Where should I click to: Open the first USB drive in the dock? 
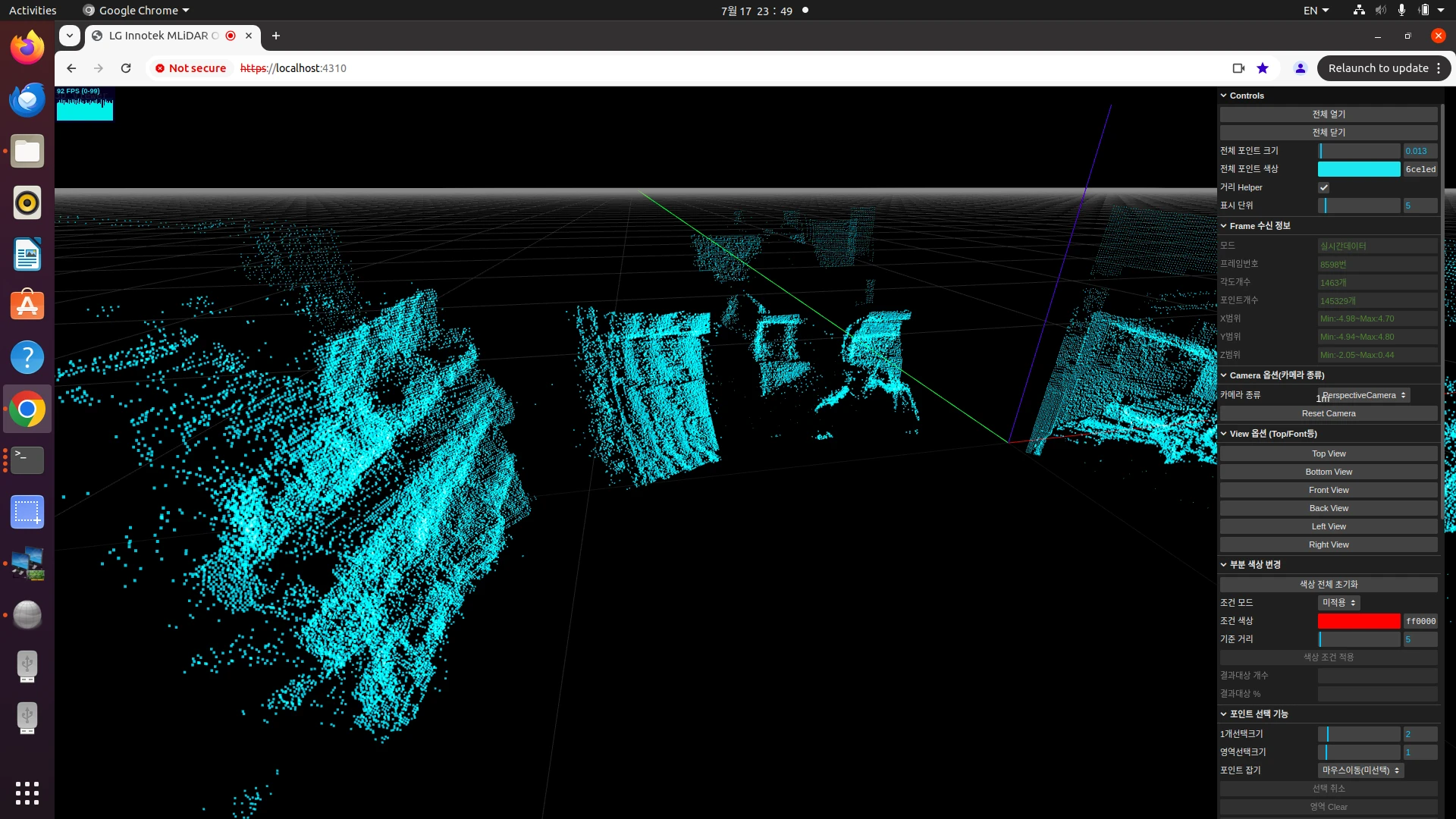(27, 667)
